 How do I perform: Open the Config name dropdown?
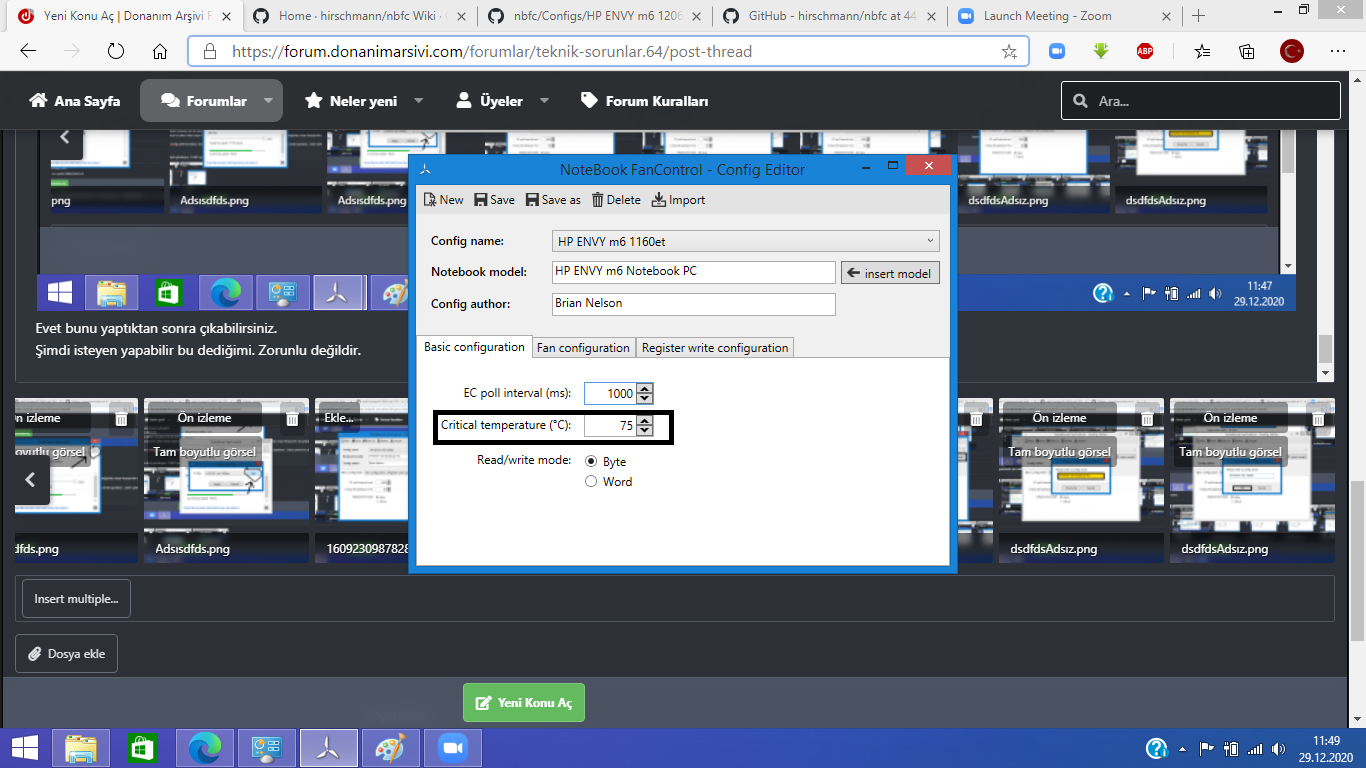(x=745, y=241)
